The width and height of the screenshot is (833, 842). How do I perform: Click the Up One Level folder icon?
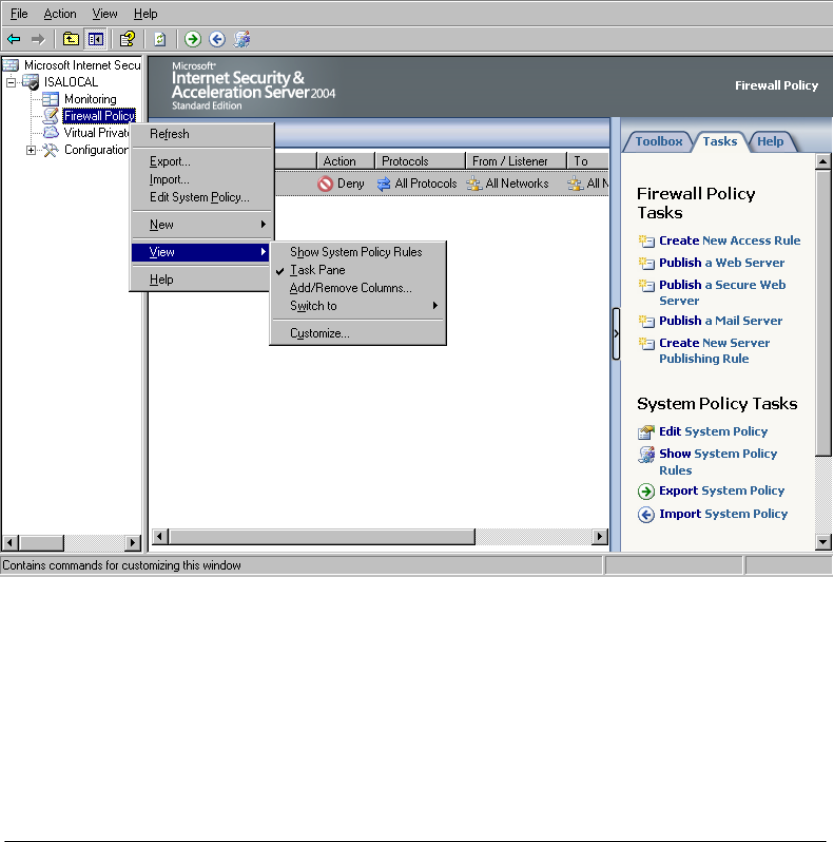coord(70,39)
